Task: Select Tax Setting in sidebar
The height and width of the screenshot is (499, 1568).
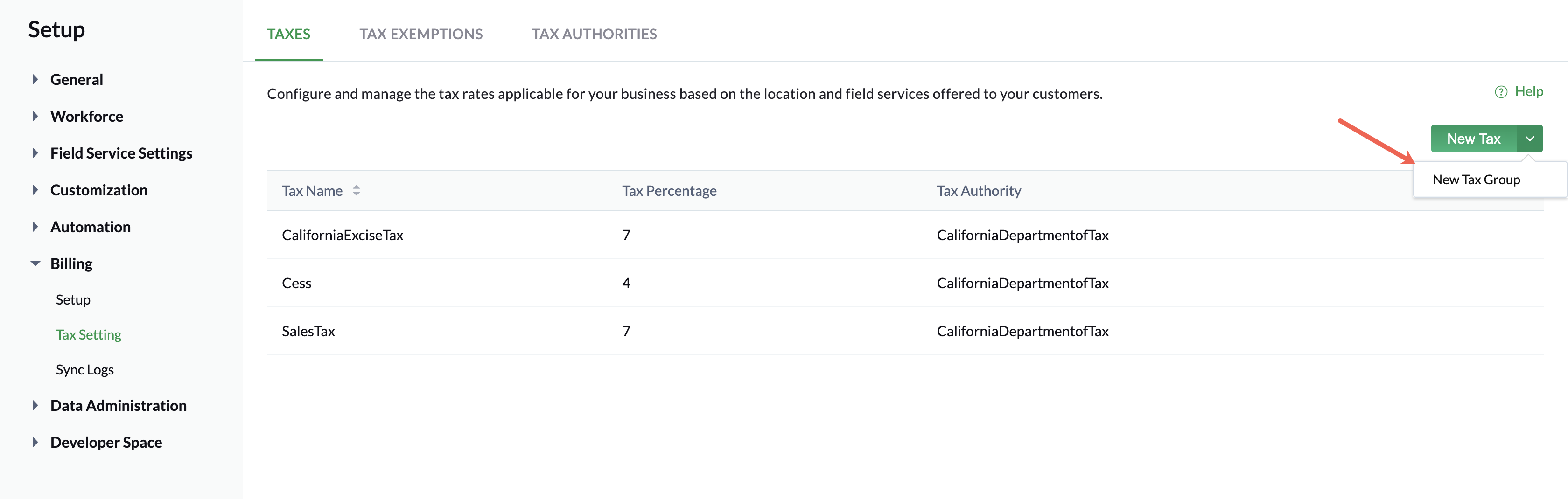Action: click(x=88, y=335)
